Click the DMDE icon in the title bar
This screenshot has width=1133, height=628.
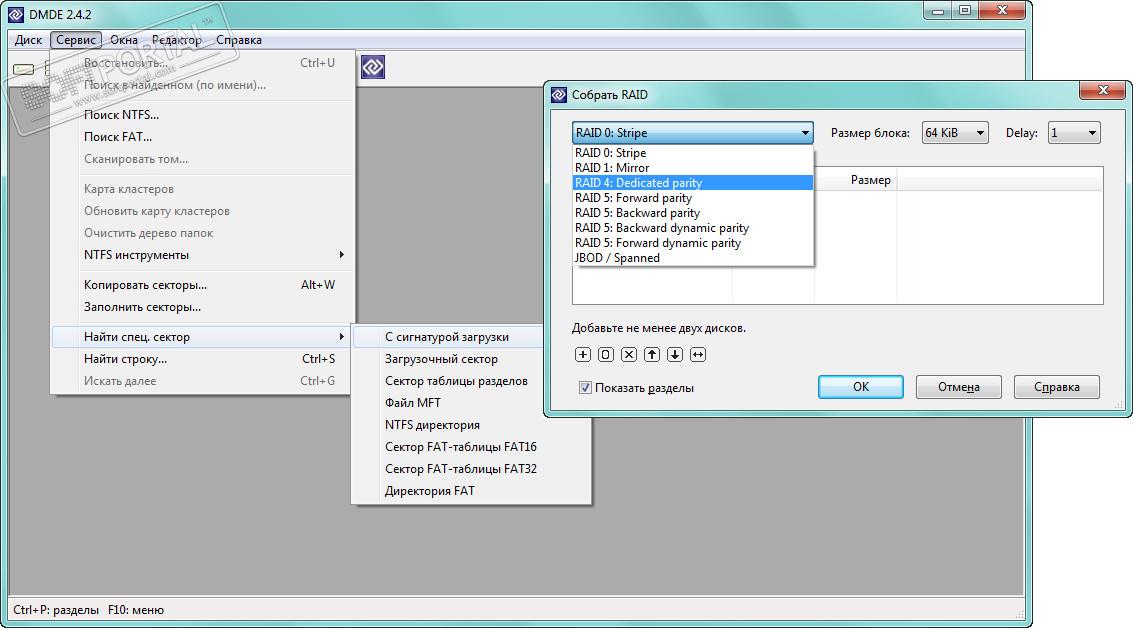16,14
